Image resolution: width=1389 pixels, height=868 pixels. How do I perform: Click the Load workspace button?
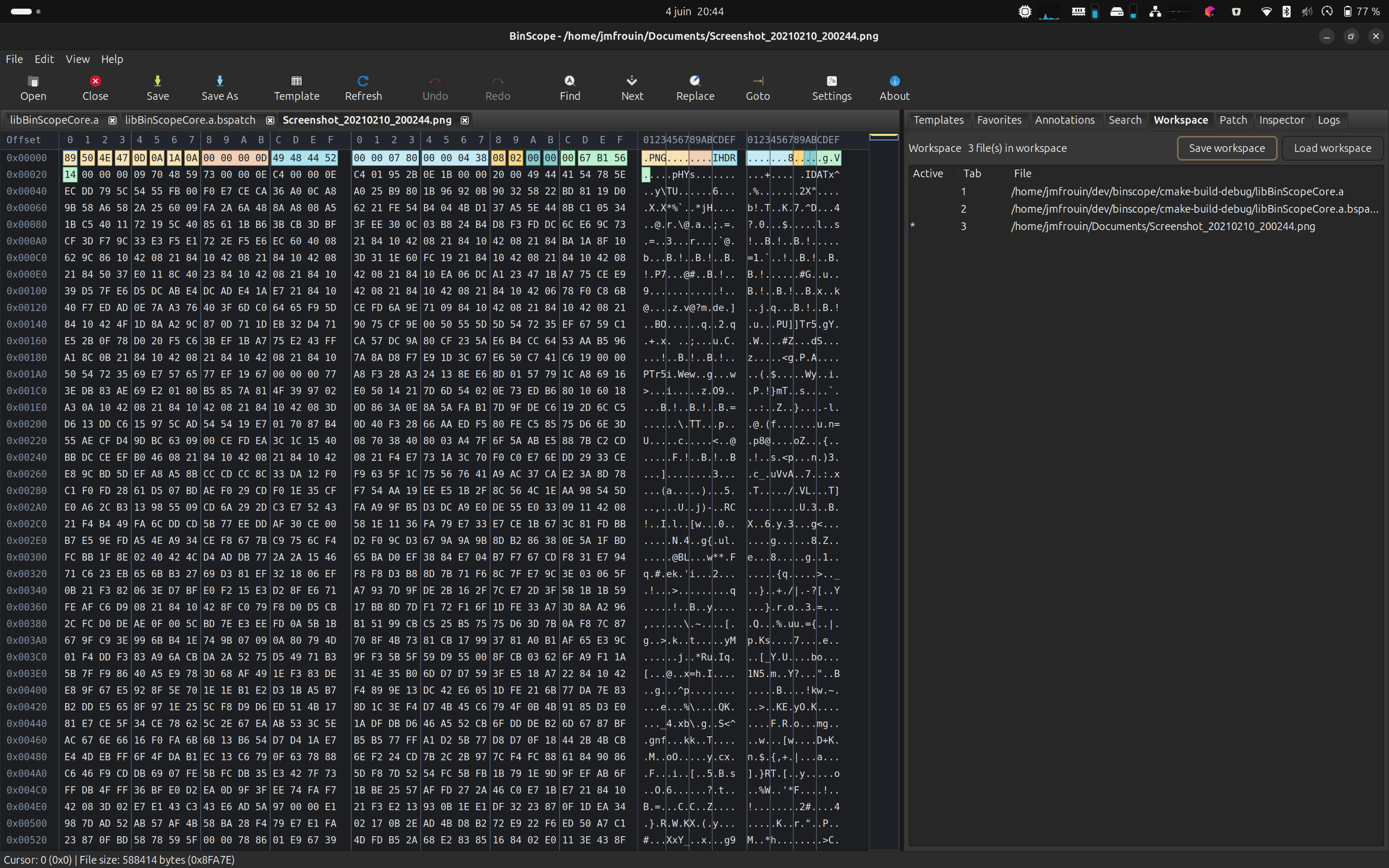pyautogui.click(x=1332, y=148)
